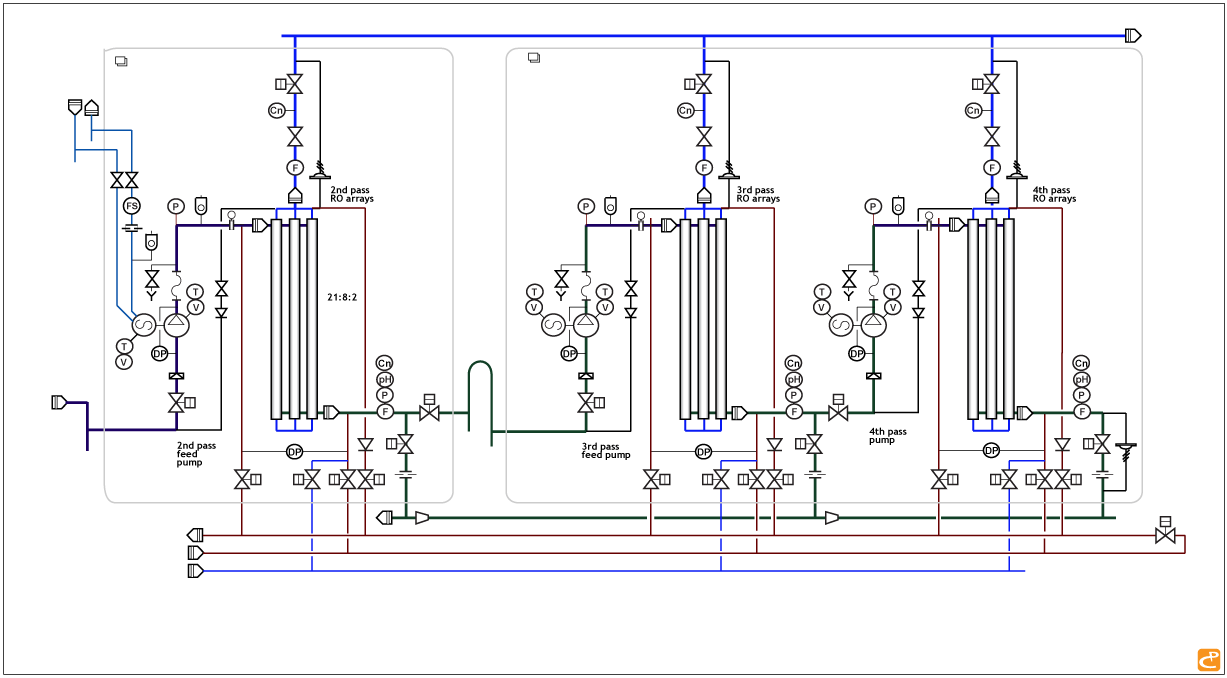Select the 2nd pass feed pump symbol

[x=176, y=325]
